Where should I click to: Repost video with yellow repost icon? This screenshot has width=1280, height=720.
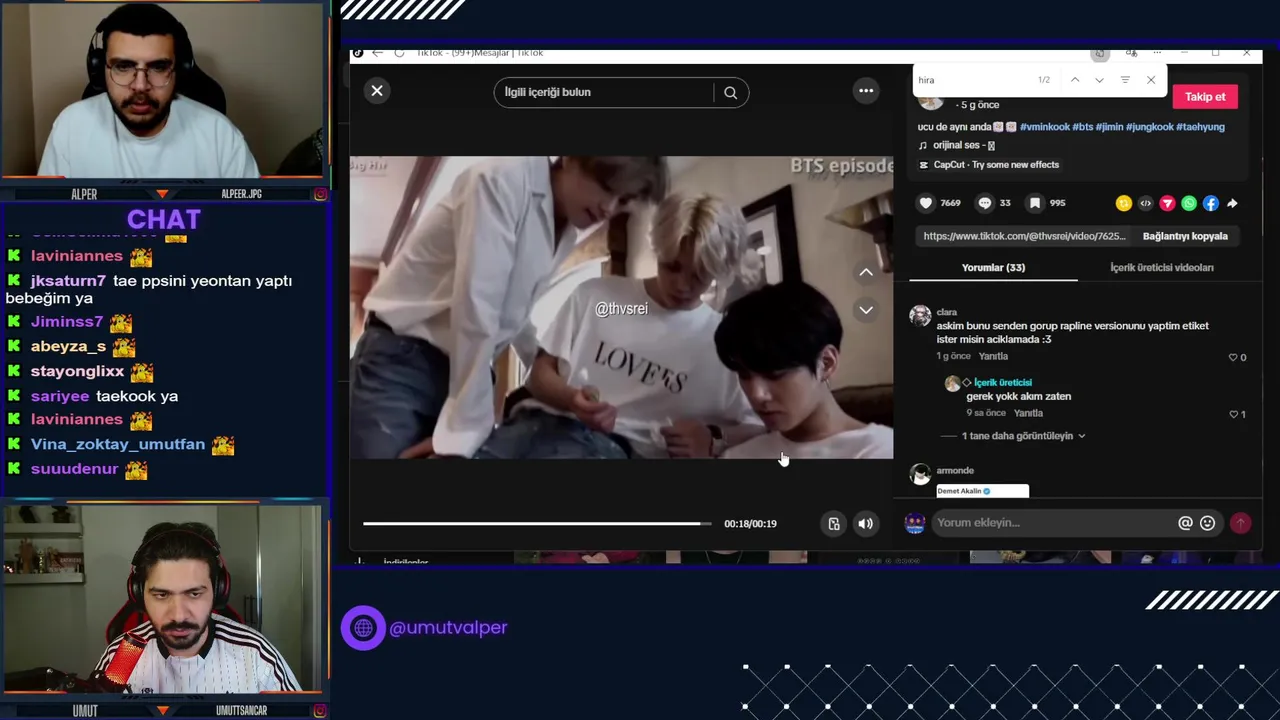(1124, 203)
